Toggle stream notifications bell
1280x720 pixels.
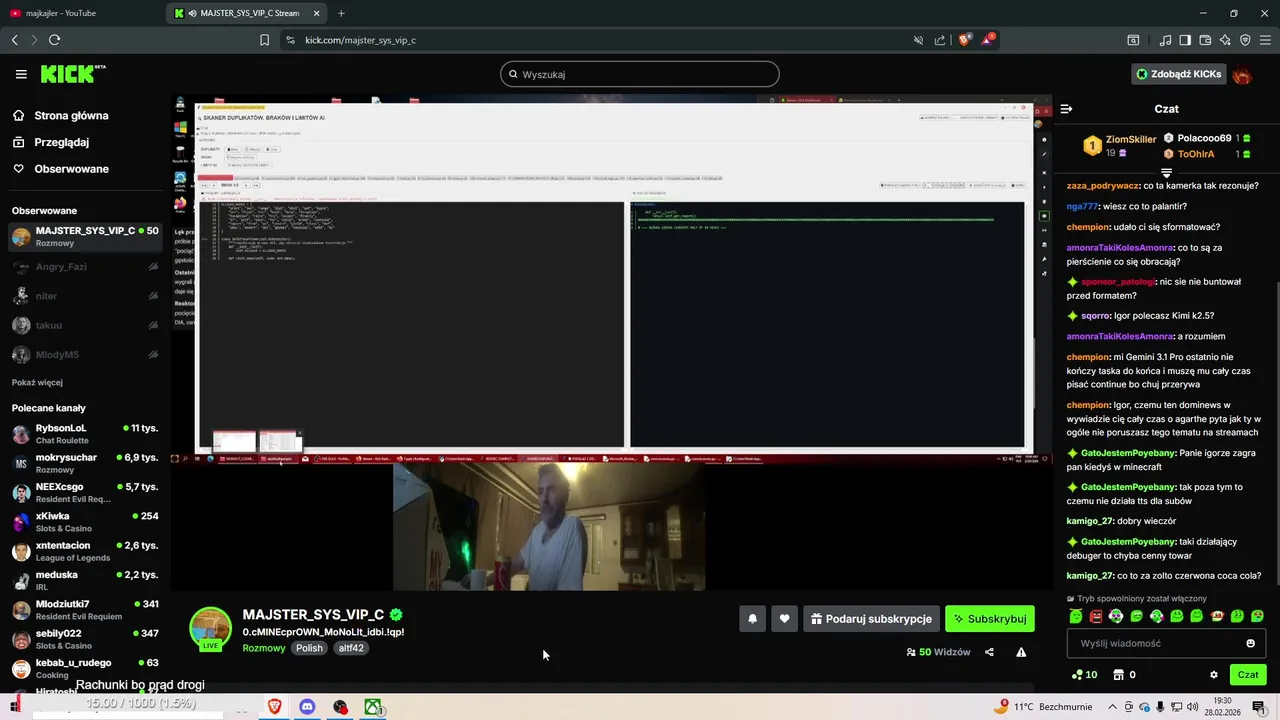click(x=752, y=619)
